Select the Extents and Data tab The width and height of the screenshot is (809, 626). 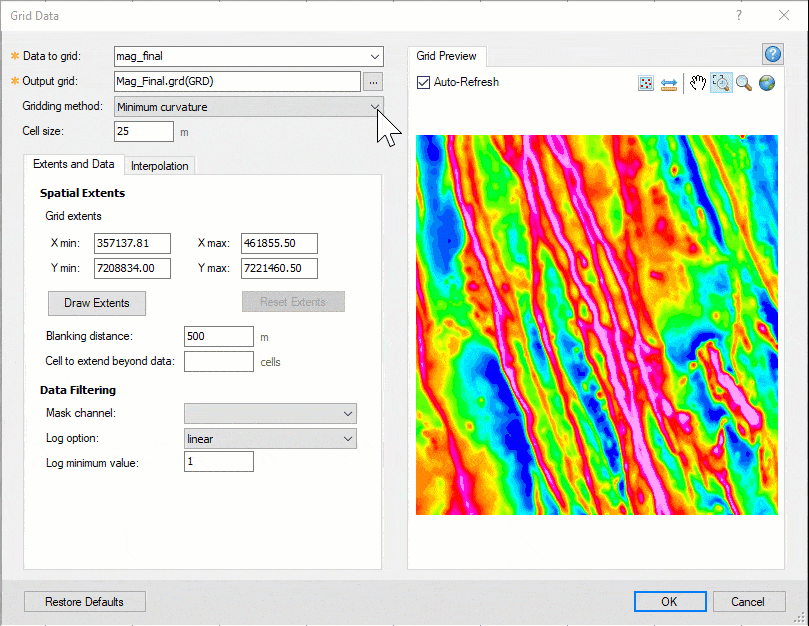(x=74, y=165)
